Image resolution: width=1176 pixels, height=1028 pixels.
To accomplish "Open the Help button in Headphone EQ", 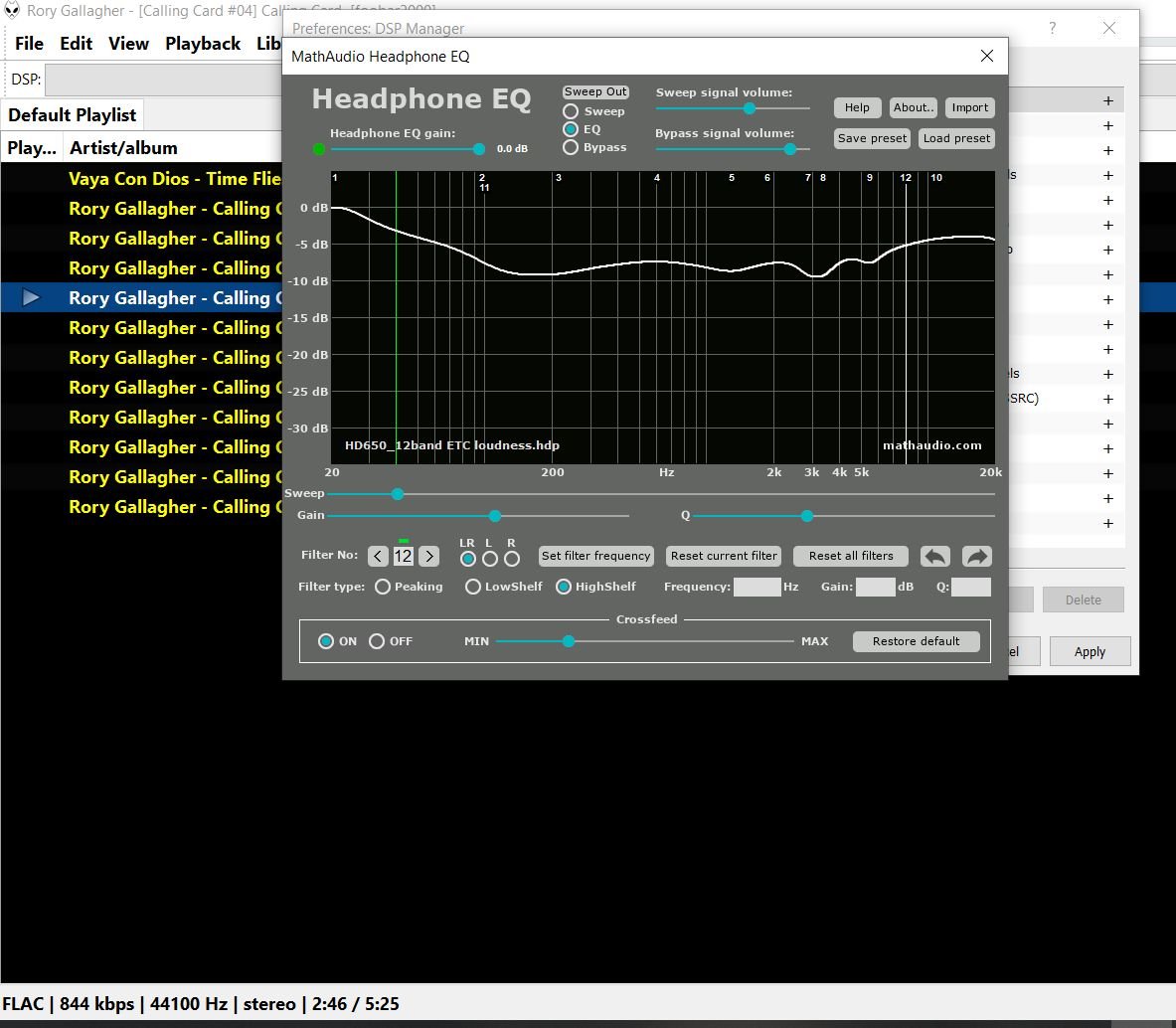I will [857, 108].
